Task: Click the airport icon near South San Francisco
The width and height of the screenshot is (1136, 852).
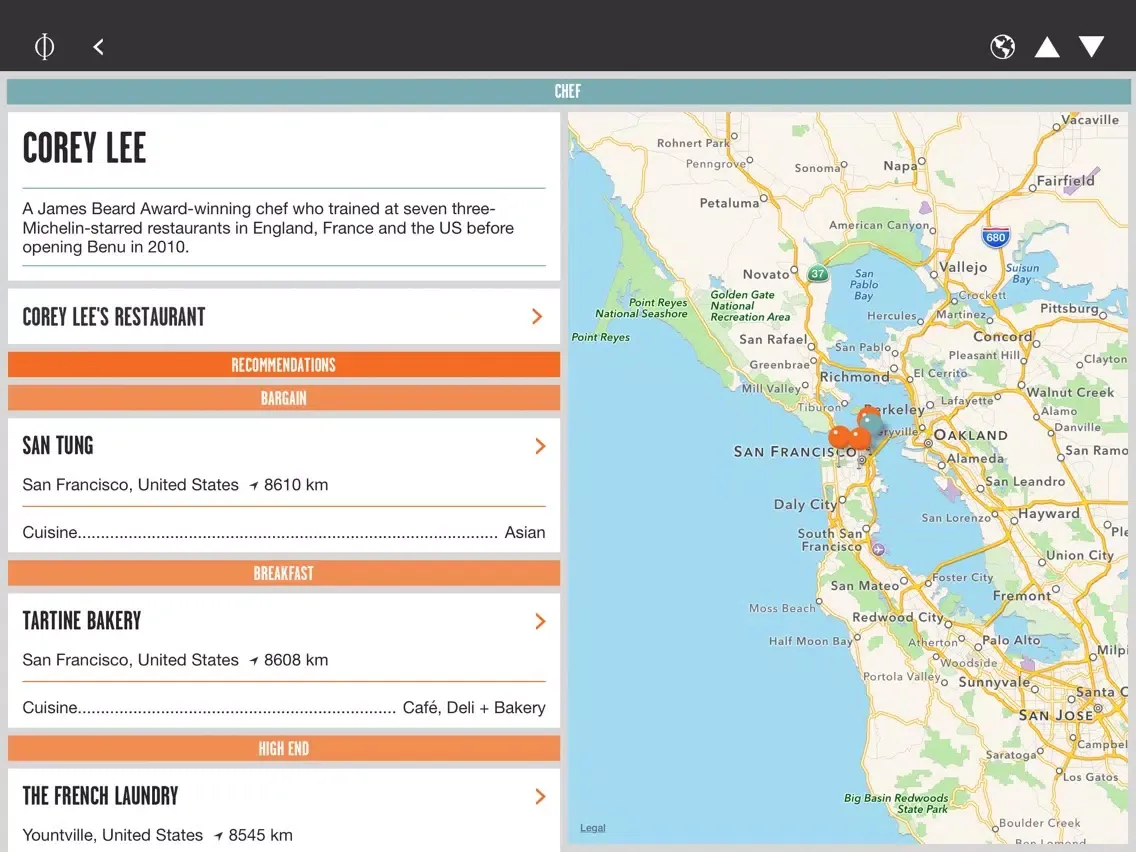Action: pos(878,549)
